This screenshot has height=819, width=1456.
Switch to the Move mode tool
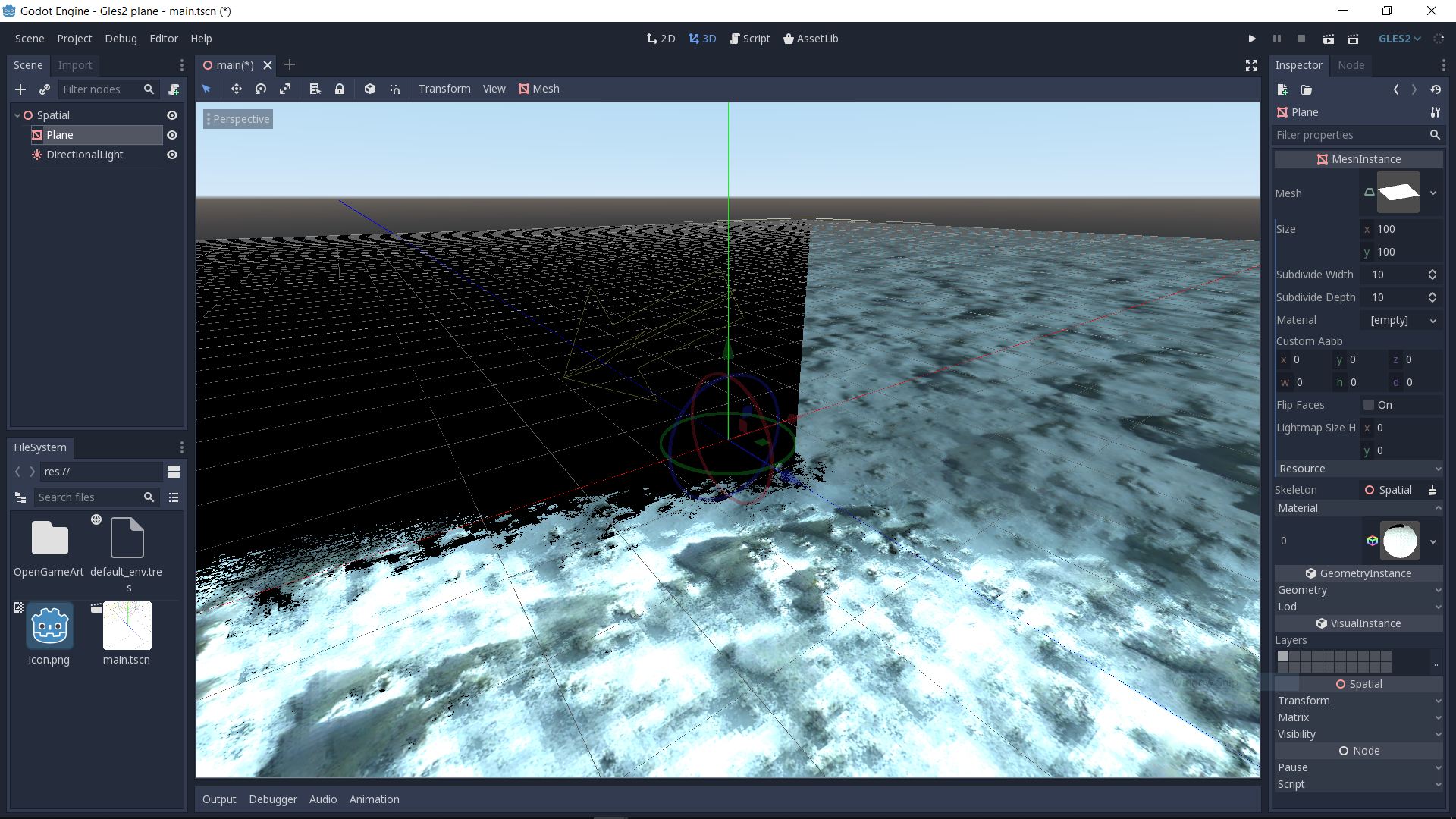click(237, 89)
